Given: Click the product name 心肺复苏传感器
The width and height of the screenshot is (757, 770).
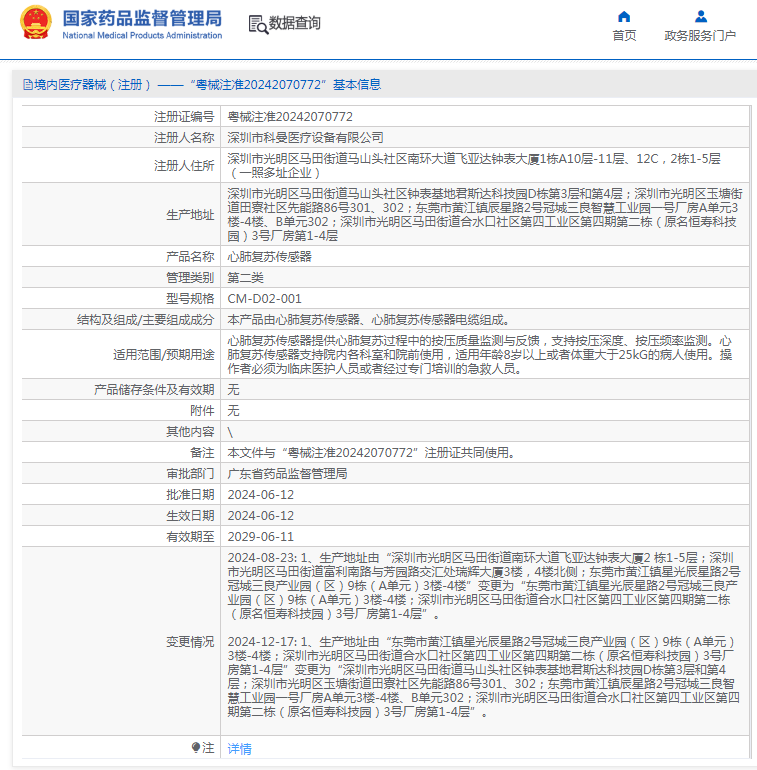Looking at the screenshot, I should click(270, 257).
